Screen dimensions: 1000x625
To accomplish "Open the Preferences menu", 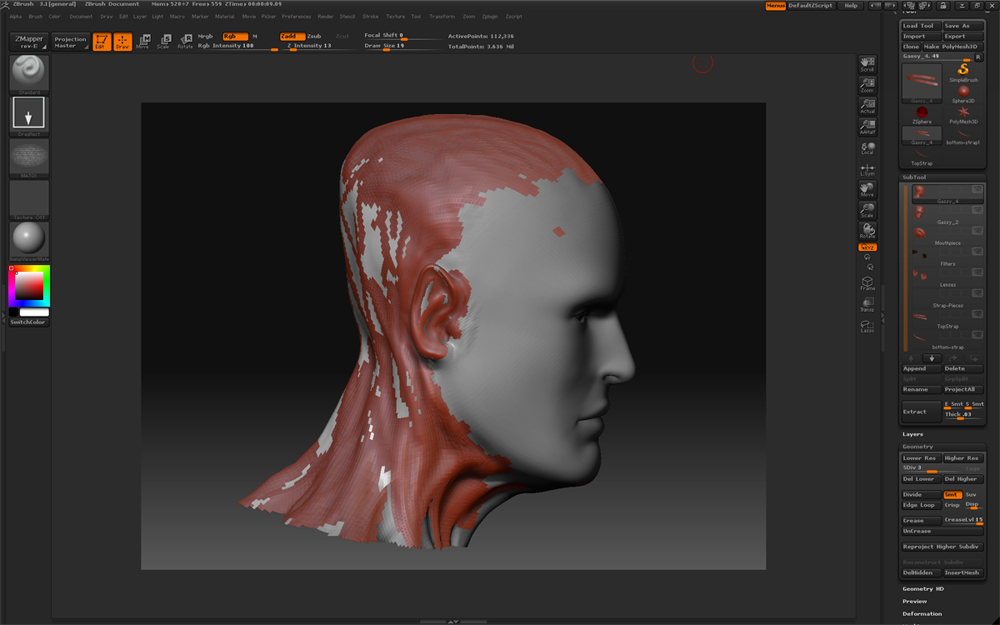I will click(x=296, y=17).
